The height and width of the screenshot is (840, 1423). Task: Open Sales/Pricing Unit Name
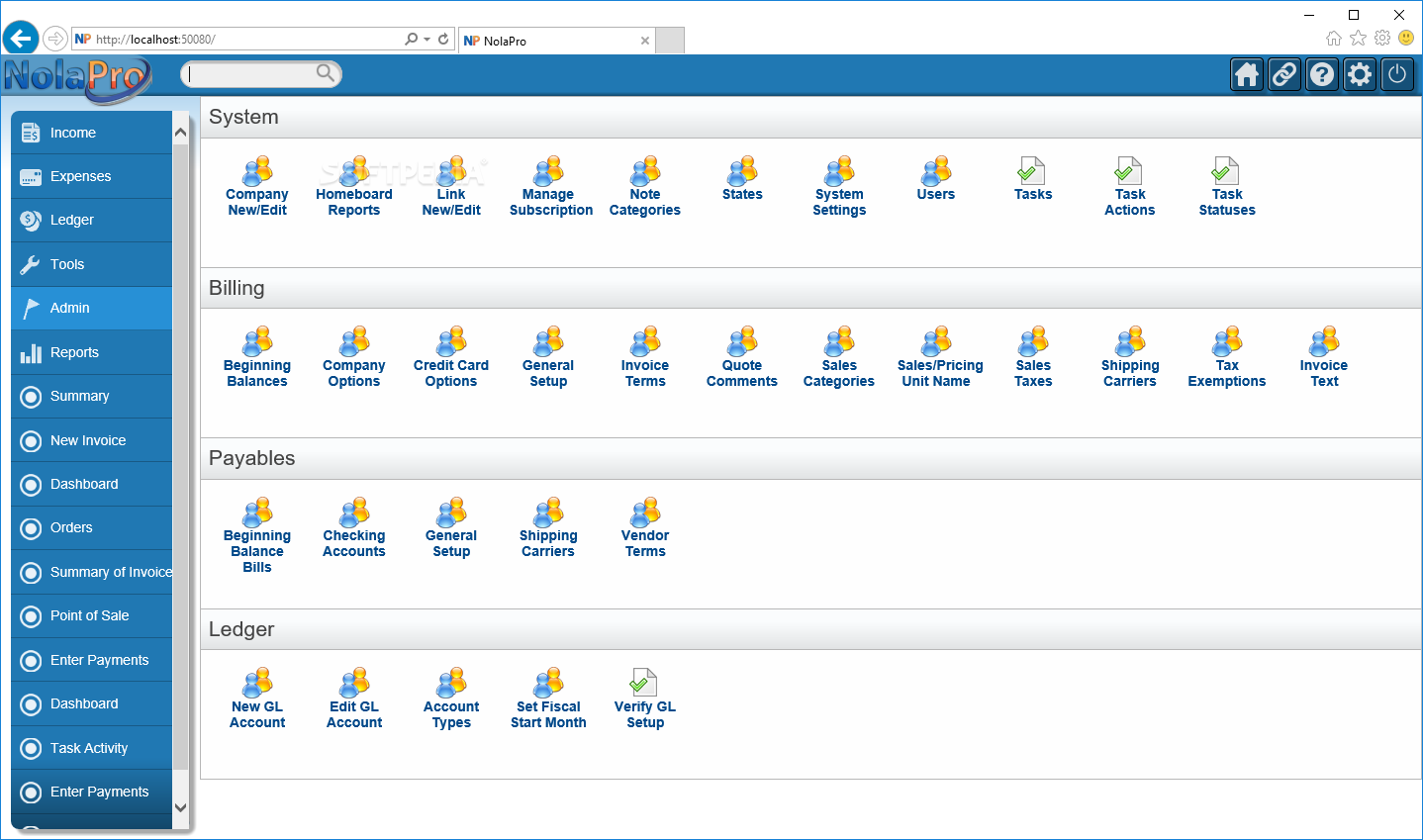tap(940, 357)
